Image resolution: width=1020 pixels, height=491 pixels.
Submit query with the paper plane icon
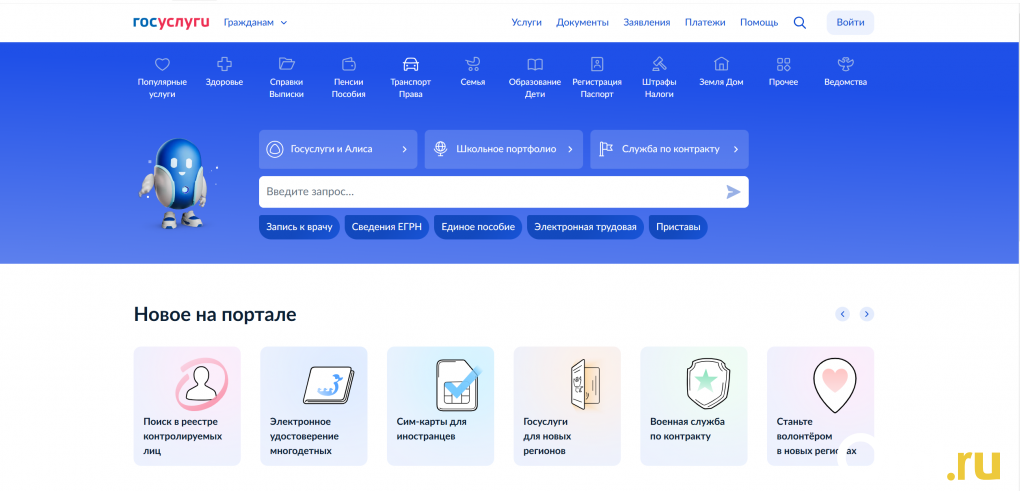[733, 192]
